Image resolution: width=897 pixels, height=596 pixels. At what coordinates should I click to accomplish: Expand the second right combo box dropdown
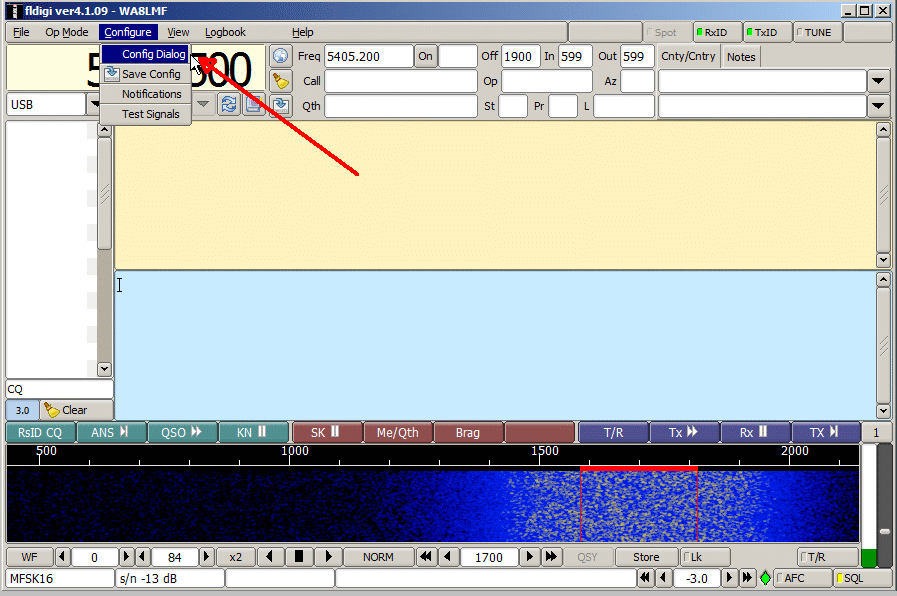(x=878, y=106)
